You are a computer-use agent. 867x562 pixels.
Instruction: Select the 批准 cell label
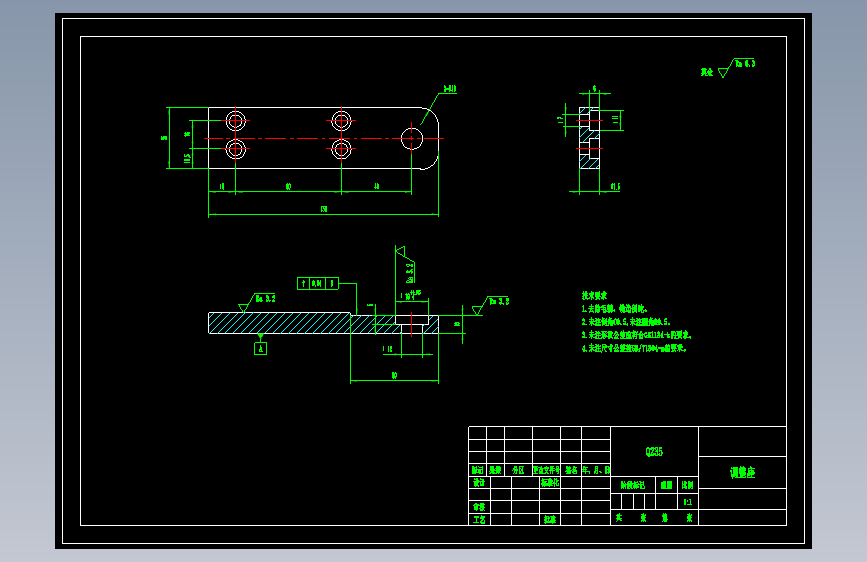pyautogui.click(x=550, y=519)
